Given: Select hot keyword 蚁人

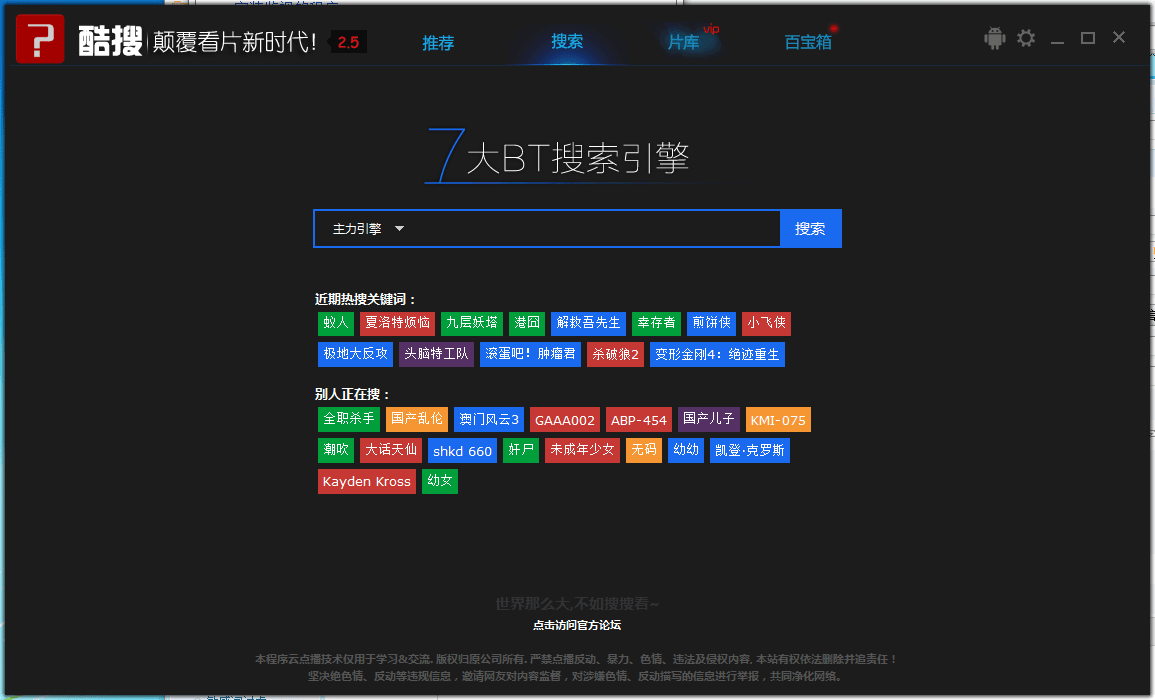Looking at the screenshot, I should pyautogui.click(x=336, y=323).
